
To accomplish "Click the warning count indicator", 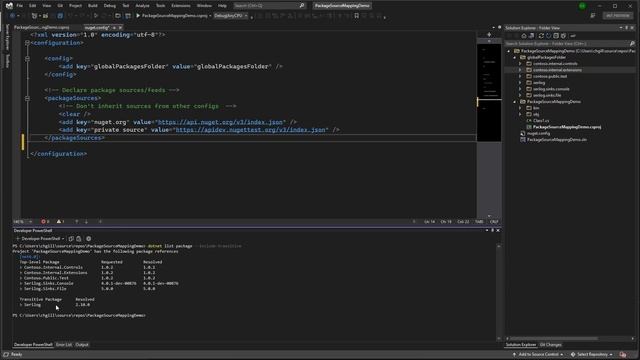I will pyautogui.click(x=60, y=222).
